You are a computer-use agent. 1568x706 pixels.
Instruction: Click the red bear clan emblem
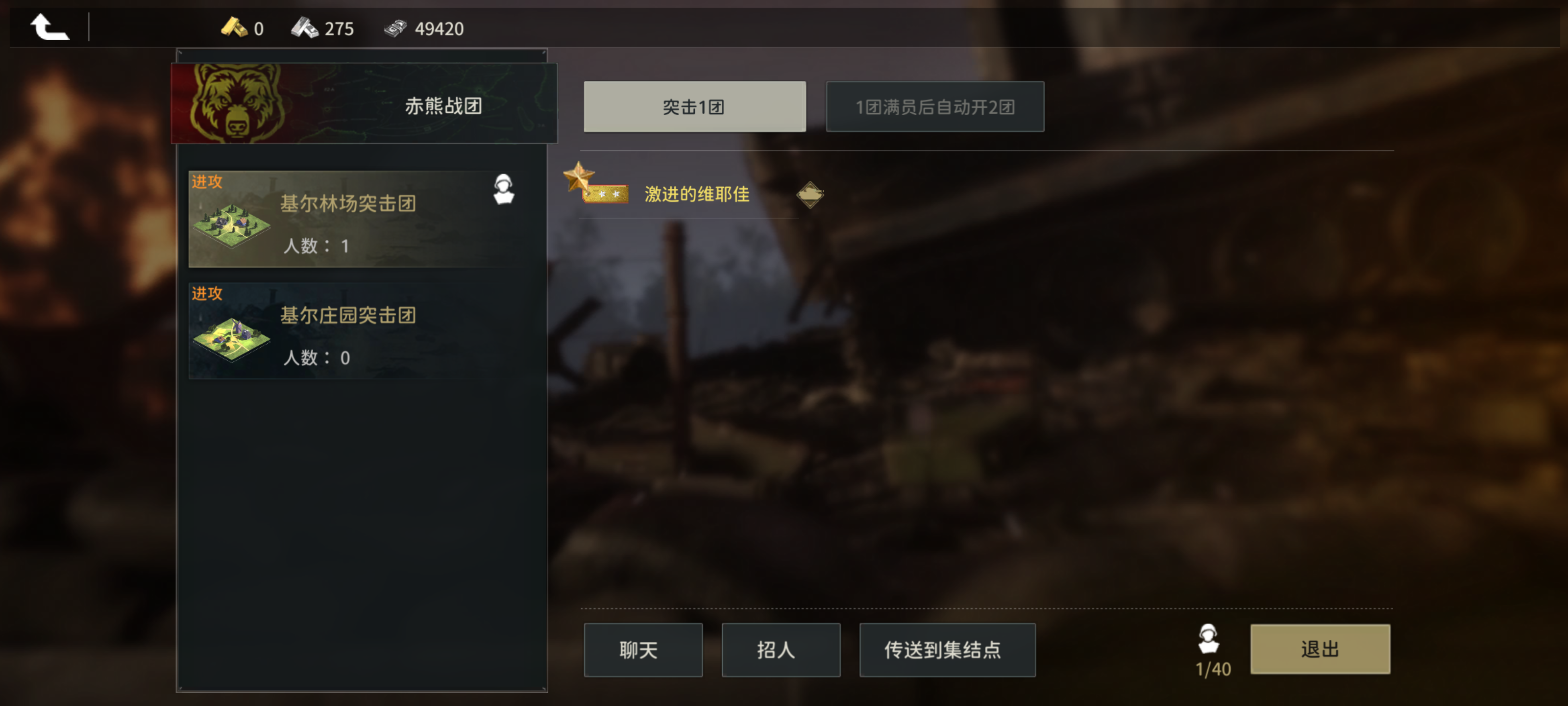click(236, 102)
